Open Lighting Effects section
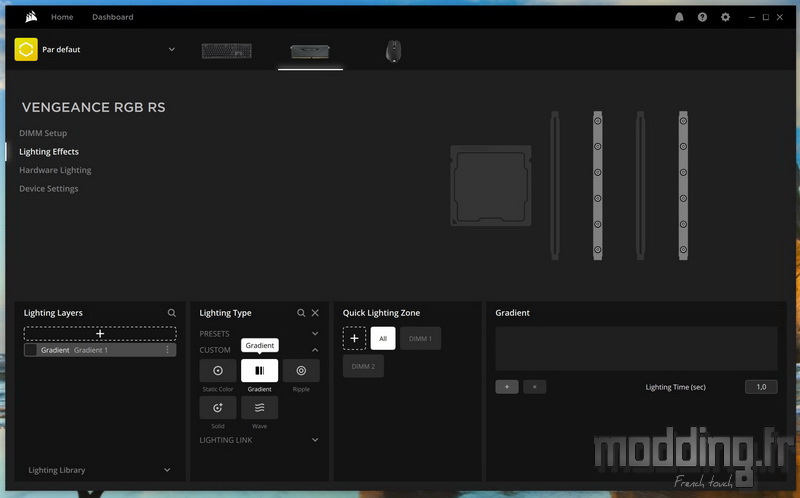 [x=49, y=152]
